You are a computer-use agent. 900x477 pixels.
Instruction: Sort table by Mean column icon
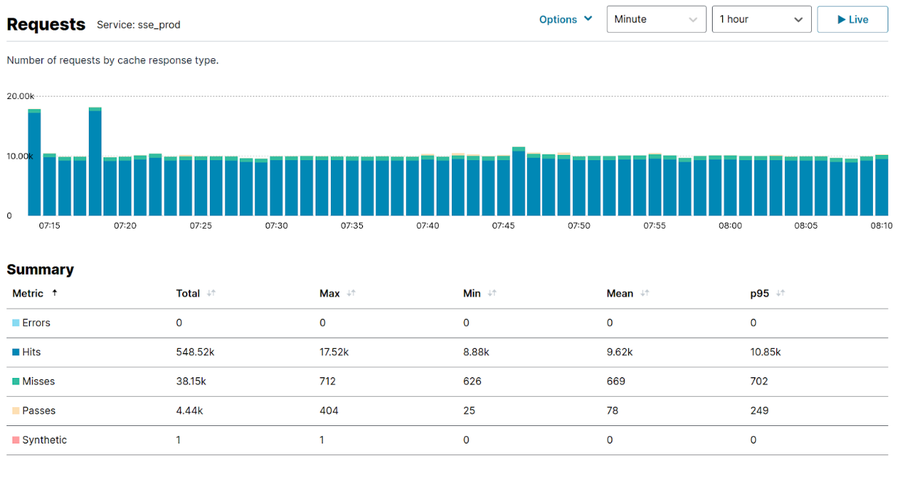point(644,294)
